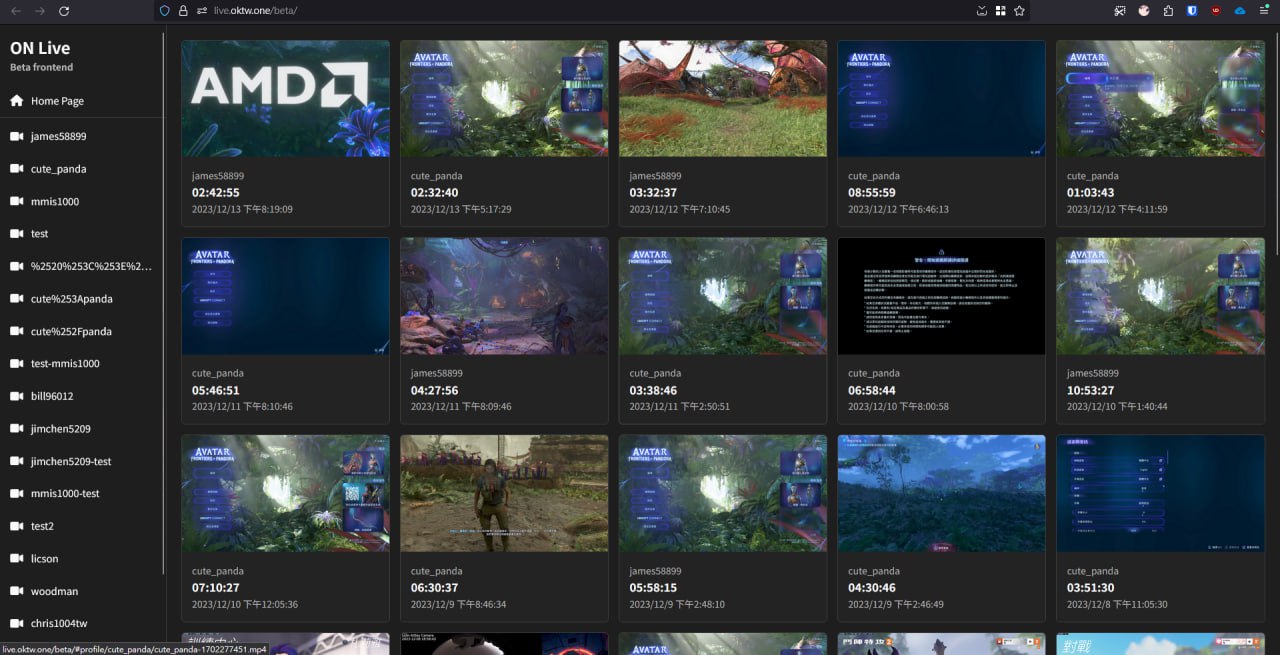Click the Beta frontend subtitle text
This screenshot has width=1280, height=655.
pos(41,68)
